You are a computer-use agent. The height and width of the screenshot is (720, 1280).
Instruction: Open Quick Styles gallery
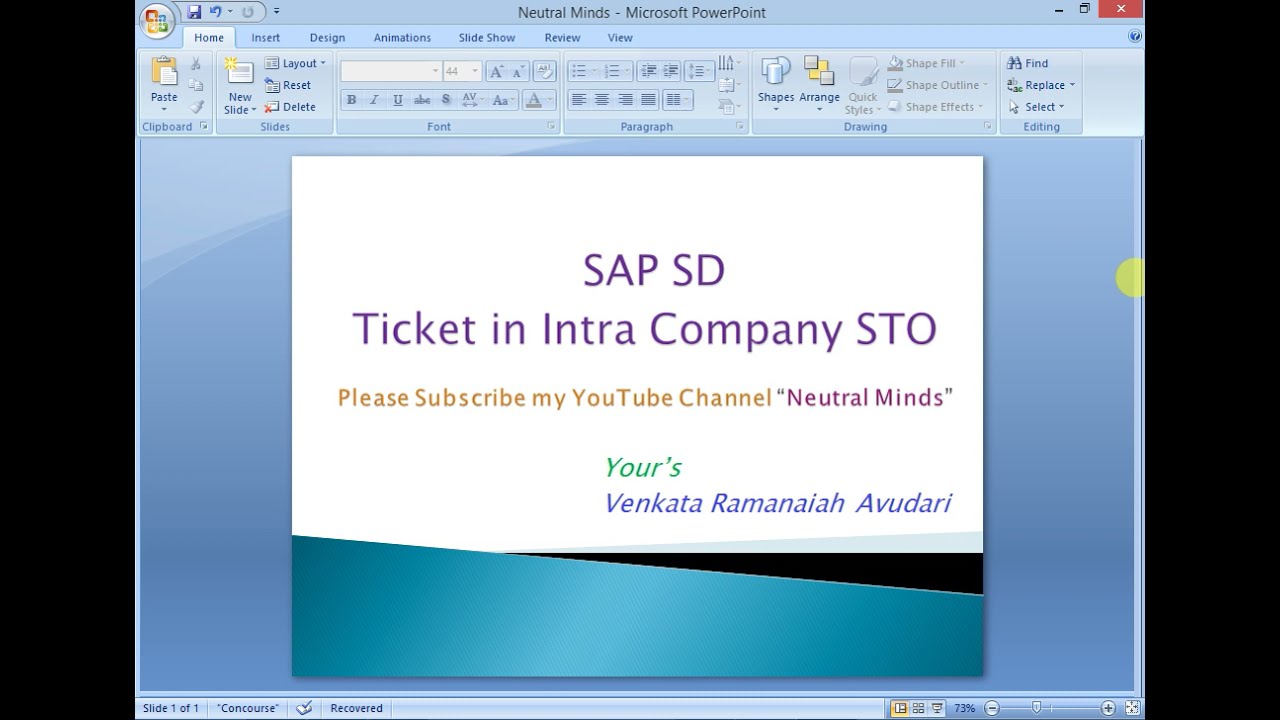point(862,86)
